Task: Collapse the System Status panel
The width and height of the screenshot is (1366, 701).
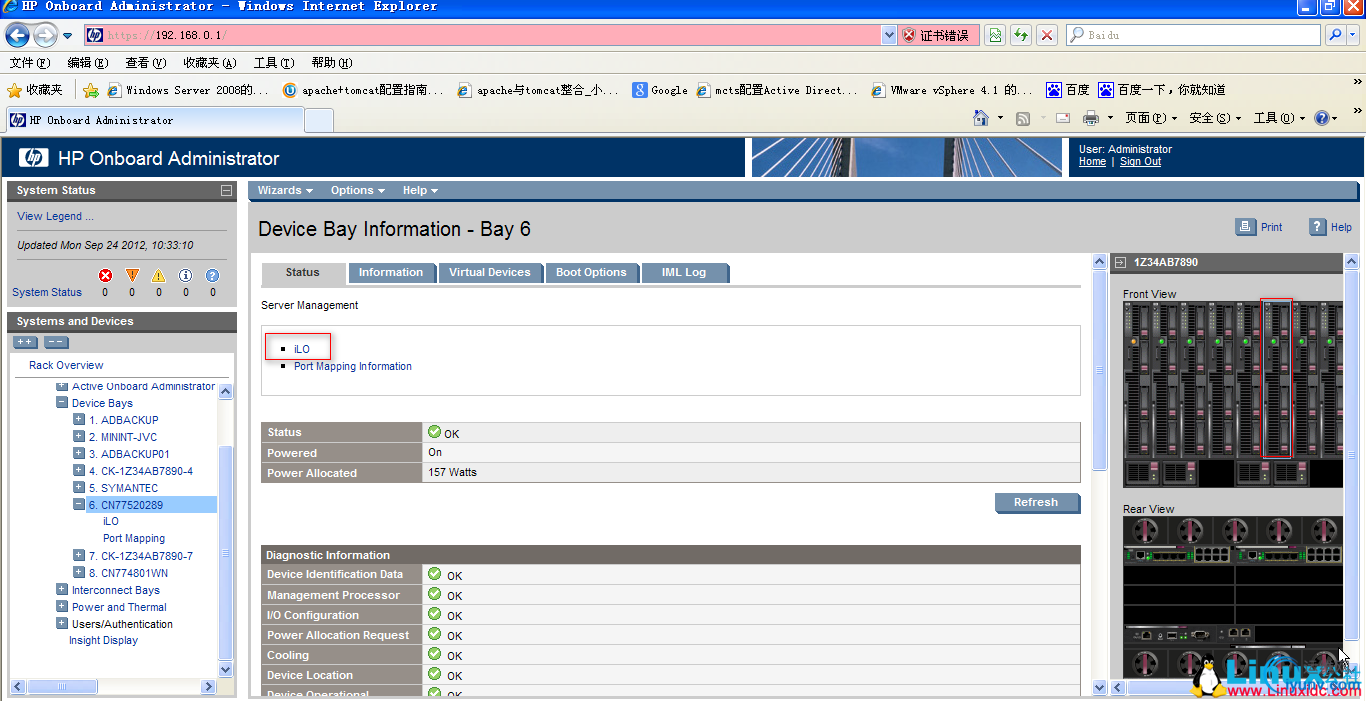Action: point(226,190)
